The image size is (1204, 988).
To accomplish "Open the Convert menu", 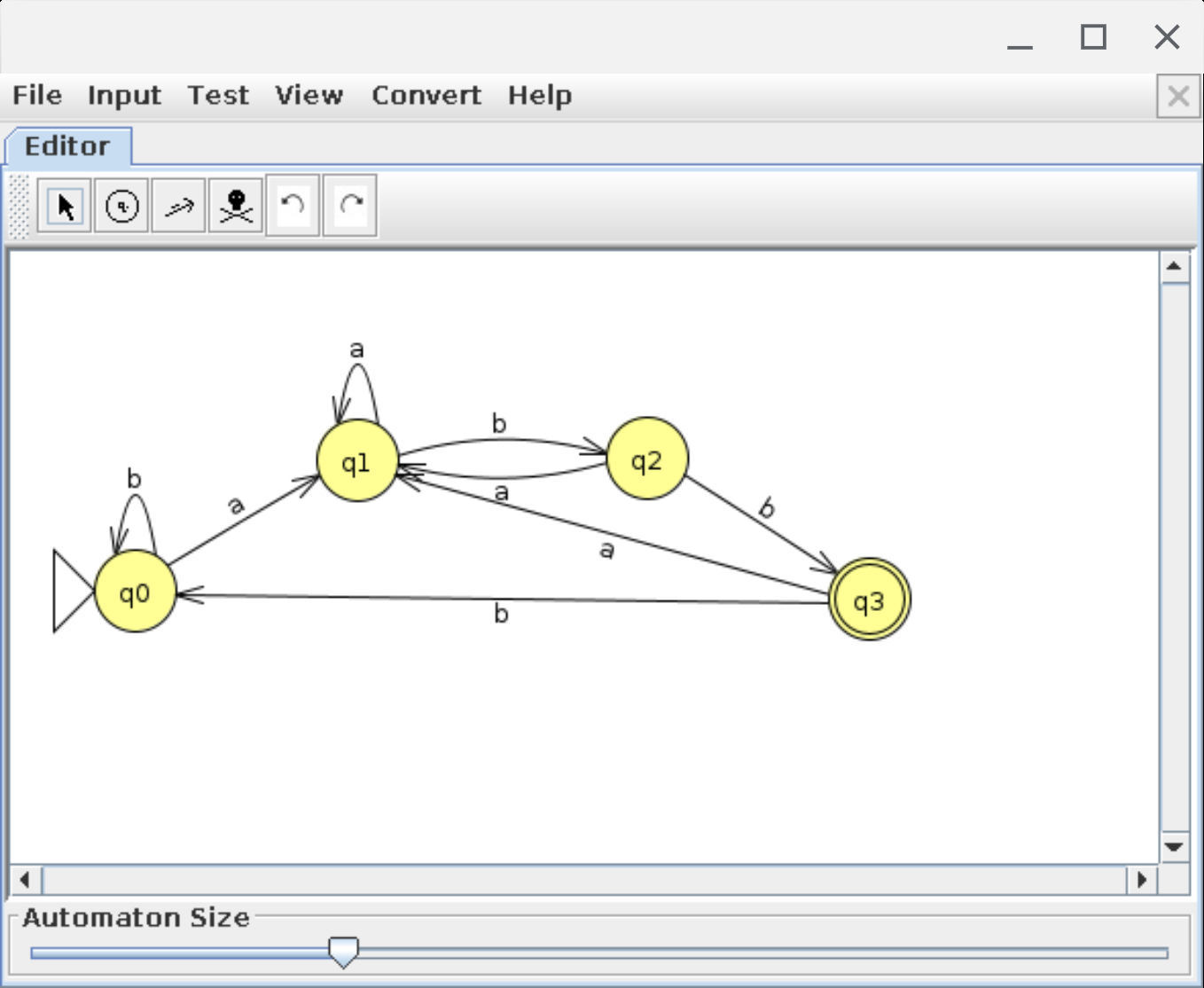I will click(426, 96).
